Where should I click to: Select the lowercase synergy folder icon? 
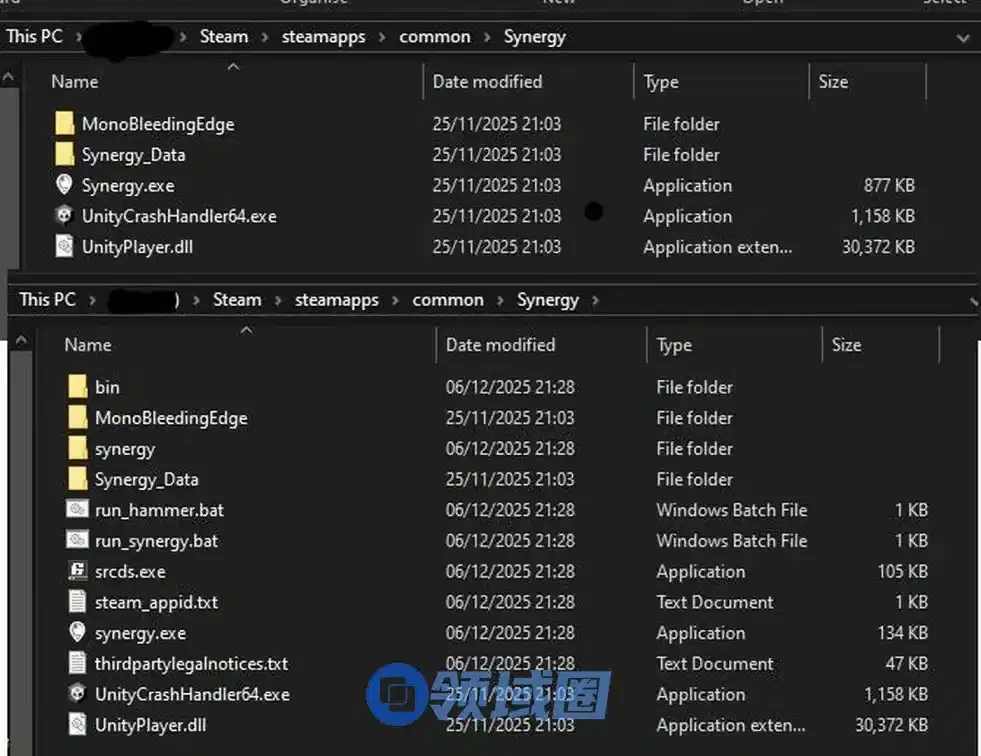pos(78,449)
